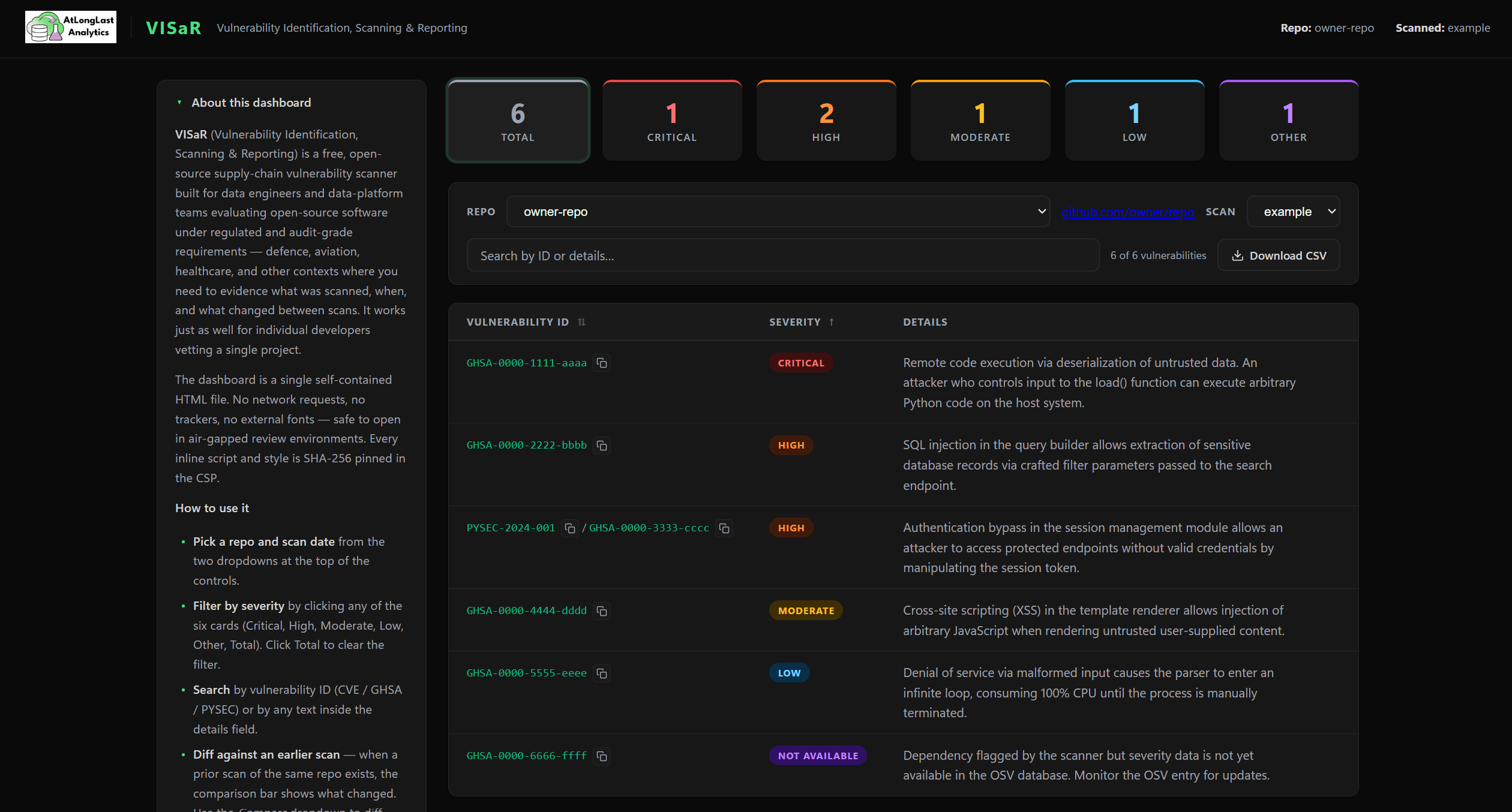Viewport: 1512px width, 812px height.
Task: Copy the PYSEC-2024-001 identifier
Action: 570,528
